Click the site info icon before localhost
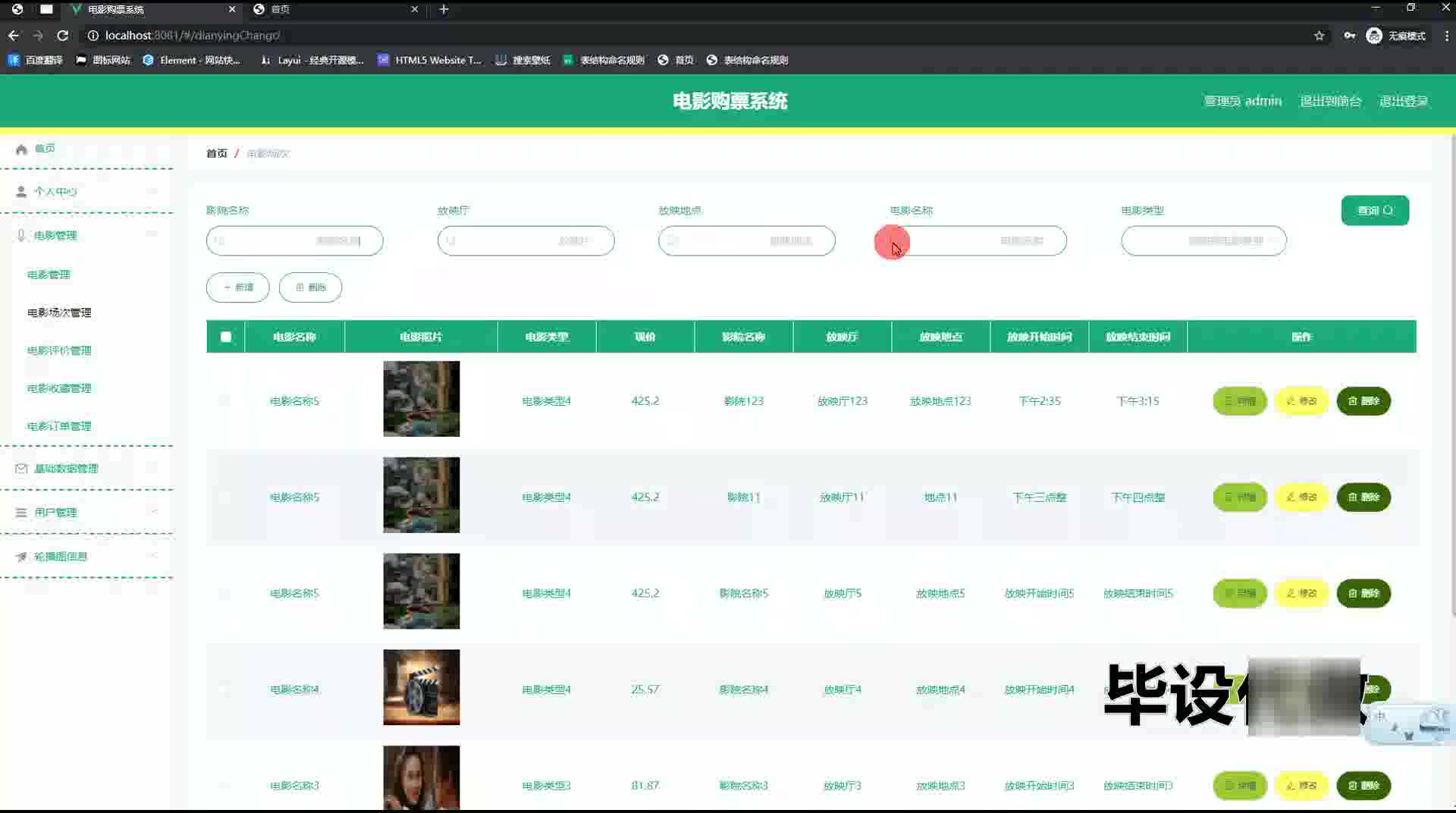Image resolution: width=1456 pixels, height=813 pixels. pyautogui.click(x=93, y=36)
